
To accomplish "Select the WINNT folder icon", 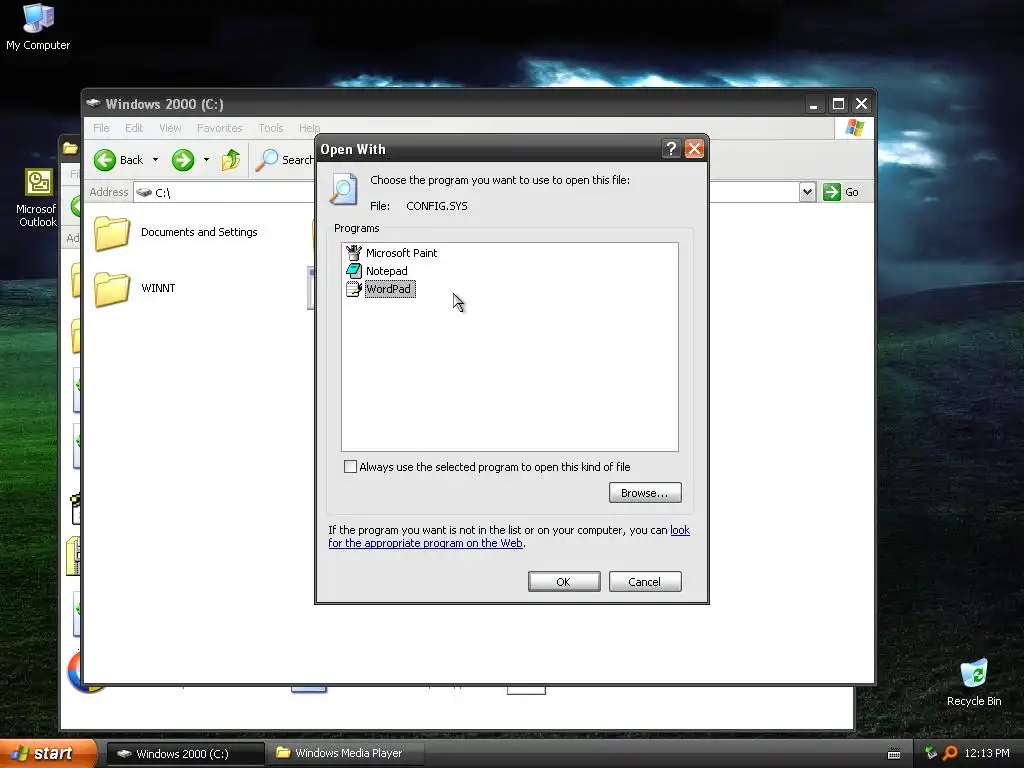I will tap(112, 288).
